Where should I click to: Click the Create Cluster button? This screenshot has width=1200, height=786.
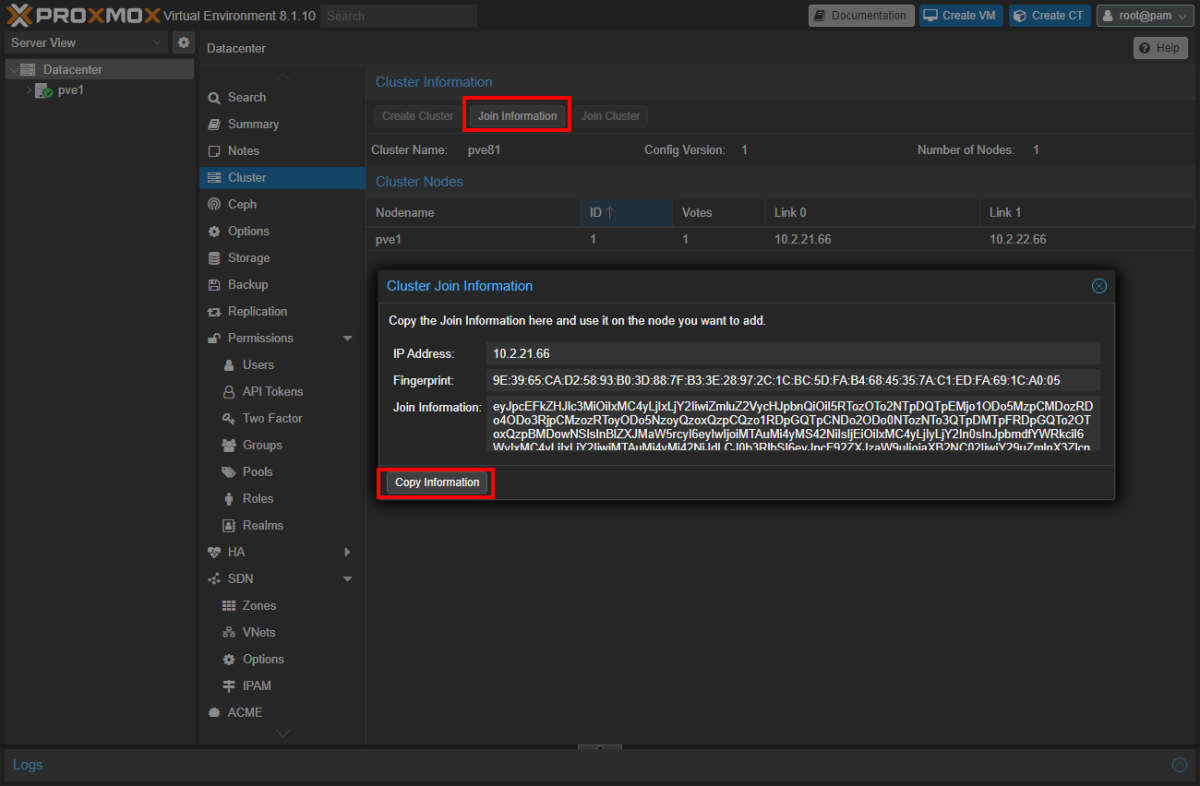coord(418,116)
